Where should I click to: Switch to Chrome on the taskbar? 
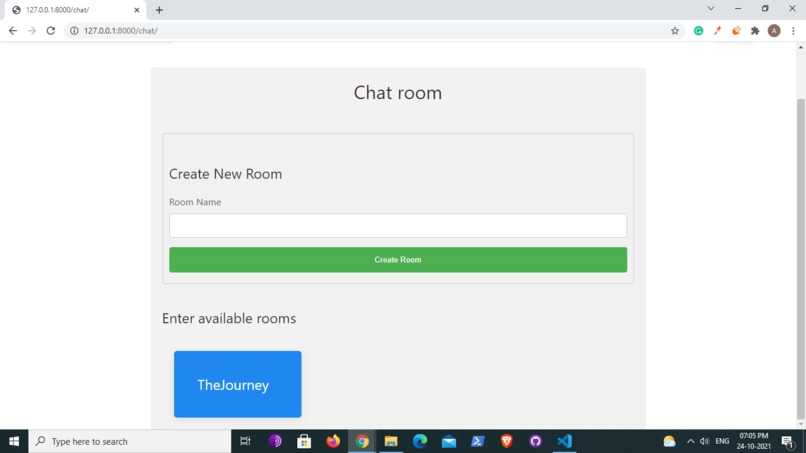coord(362,441)
